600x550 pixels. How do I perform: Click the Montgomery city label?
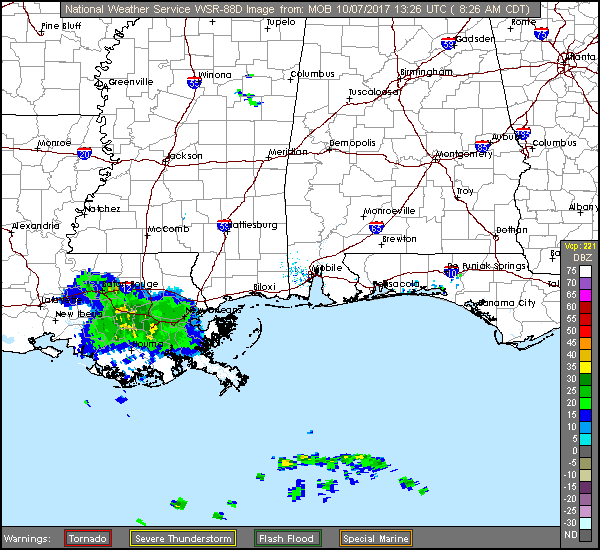(x=464, y=154)
